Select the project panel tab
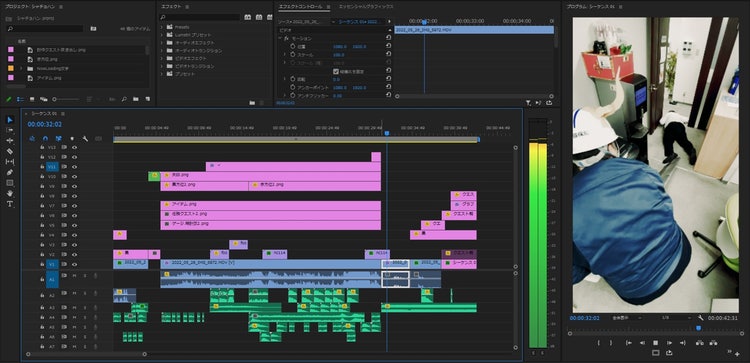Screen dimensions: 750x363 click(31, 7)
